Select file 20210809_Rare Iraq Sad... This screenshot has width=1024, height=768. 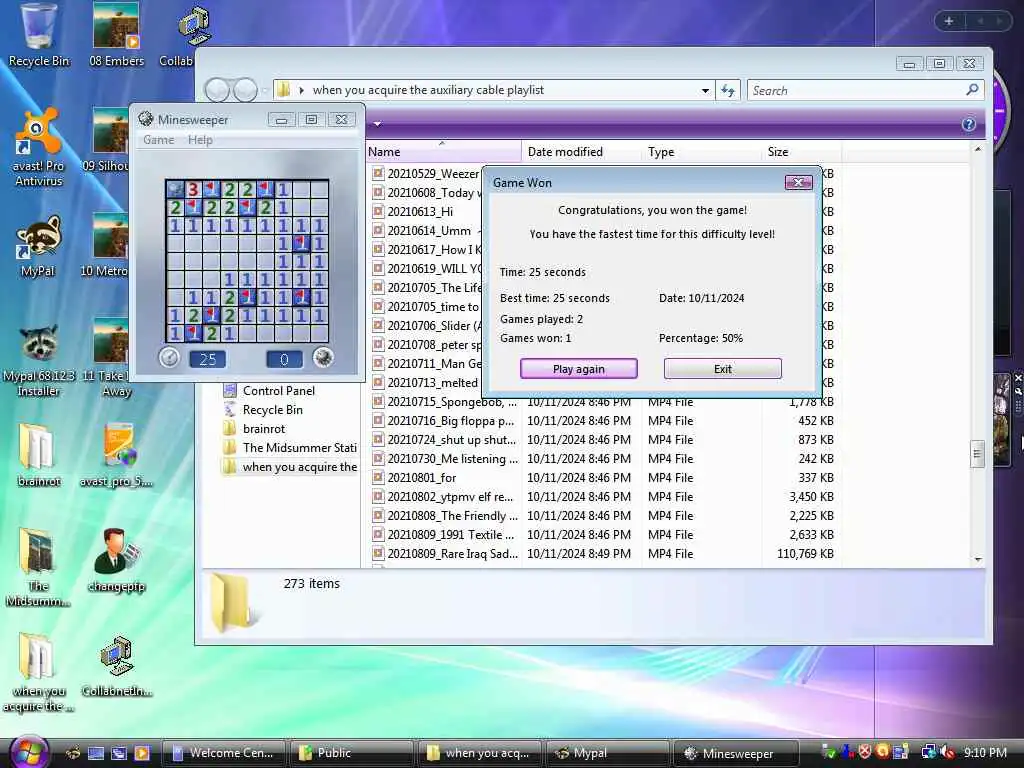451,553
